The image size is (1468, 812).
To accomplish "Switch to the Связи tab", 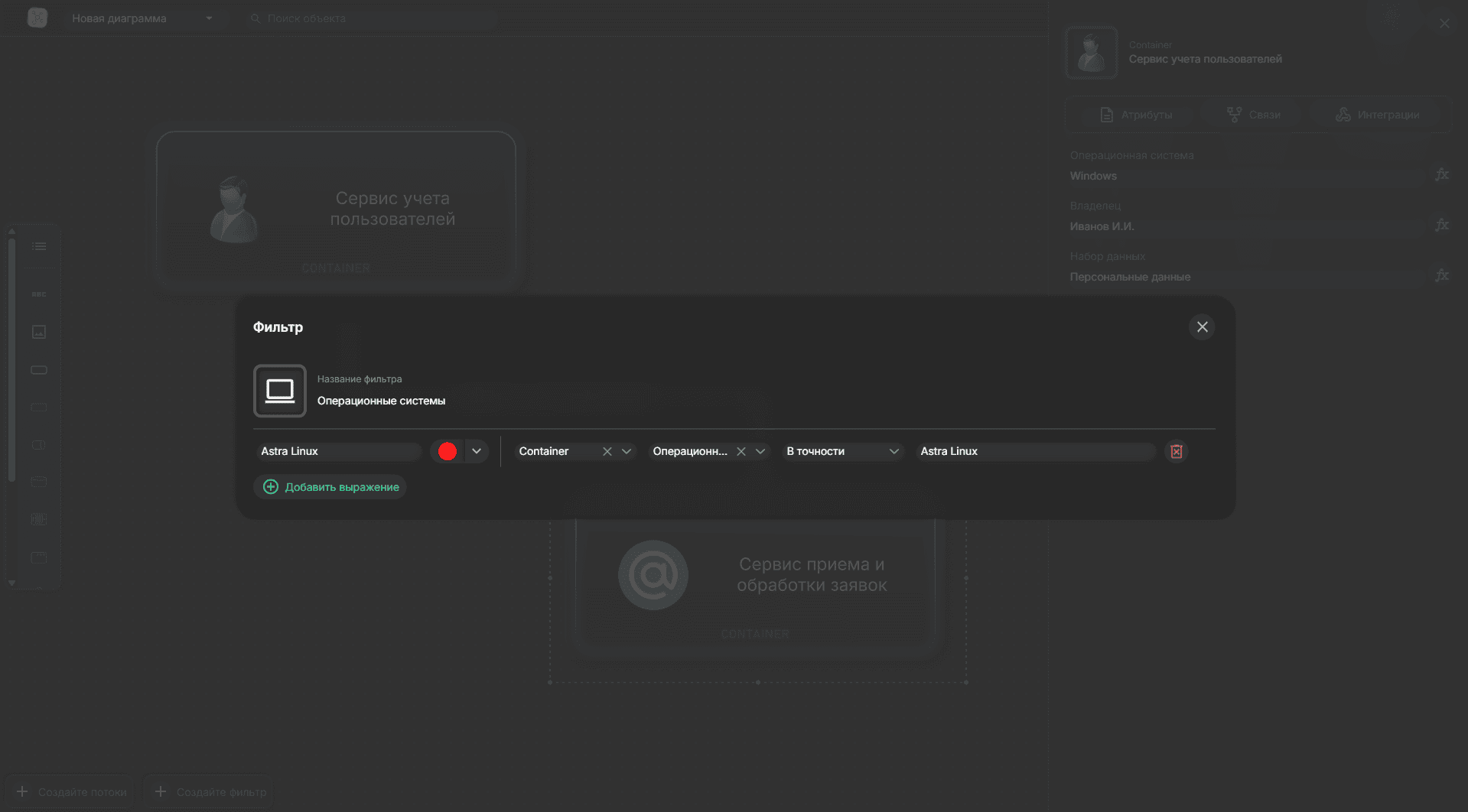I will click(1253, 115).
